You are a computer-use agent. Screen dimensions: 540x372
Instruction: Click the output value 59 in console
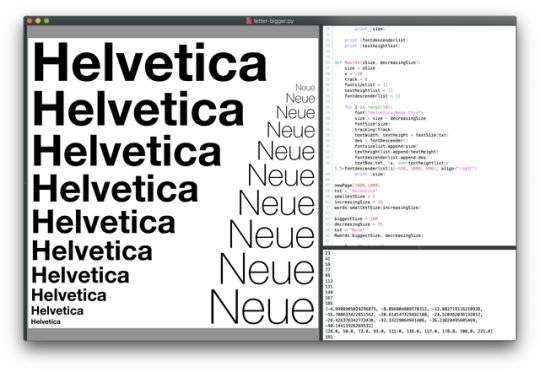pyautogui.click(x=328, y=265)
